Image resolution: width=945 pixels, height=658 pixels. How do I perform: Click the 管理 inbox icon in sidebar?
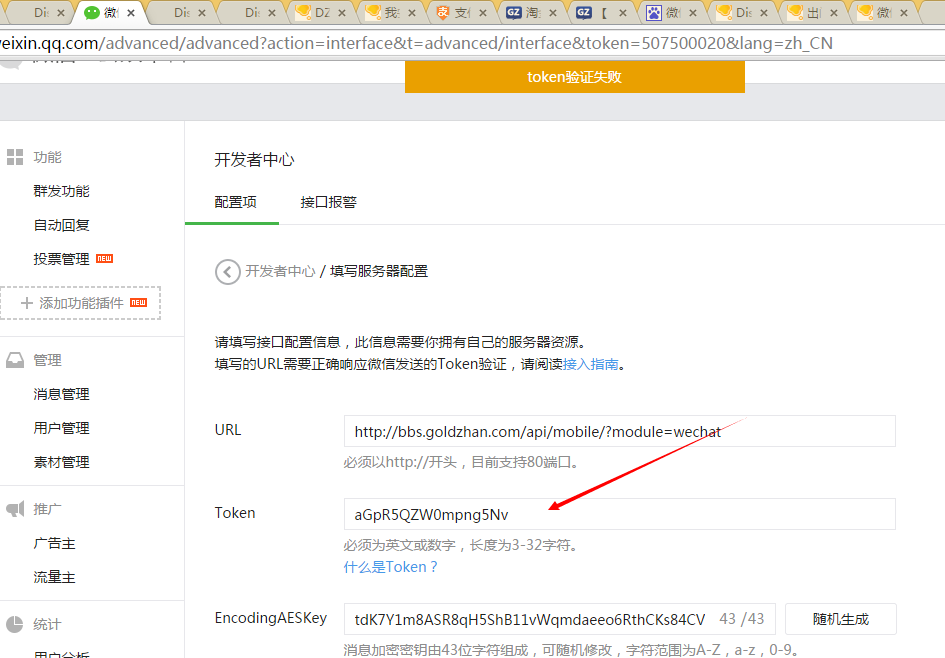(15, 360)
